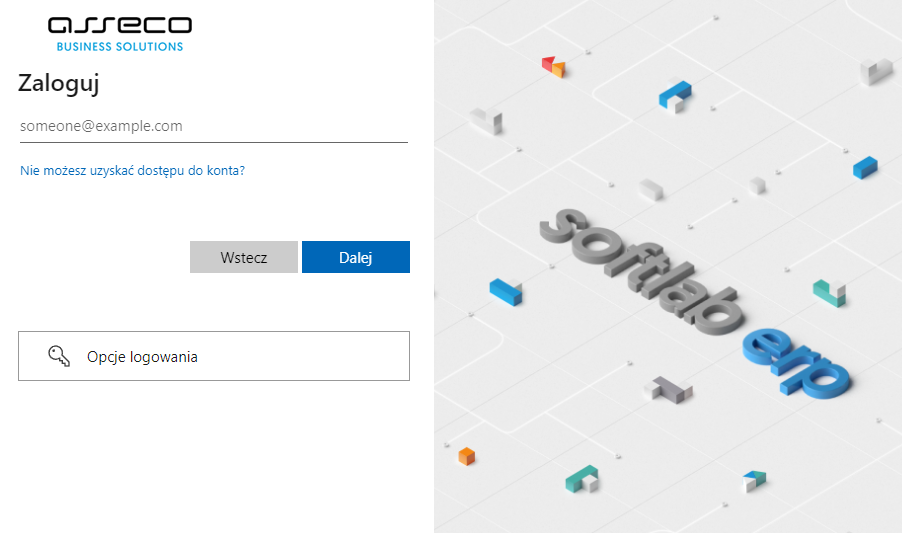This screenshot has height=533, width=902.
Task: Click the key icon in sign-in options
Action: [x=58, y=356]
